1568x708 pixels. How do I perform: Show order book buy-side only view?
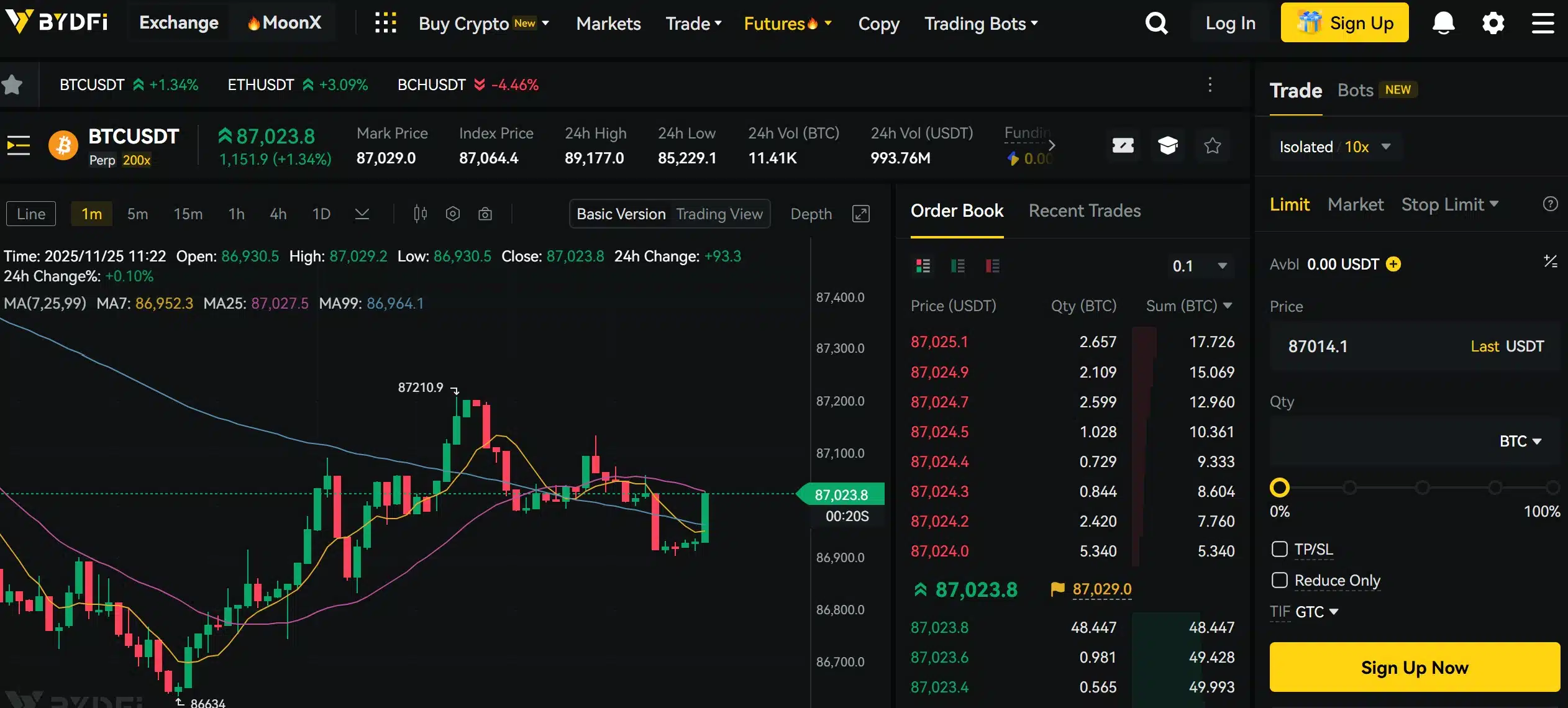(957, 266)
